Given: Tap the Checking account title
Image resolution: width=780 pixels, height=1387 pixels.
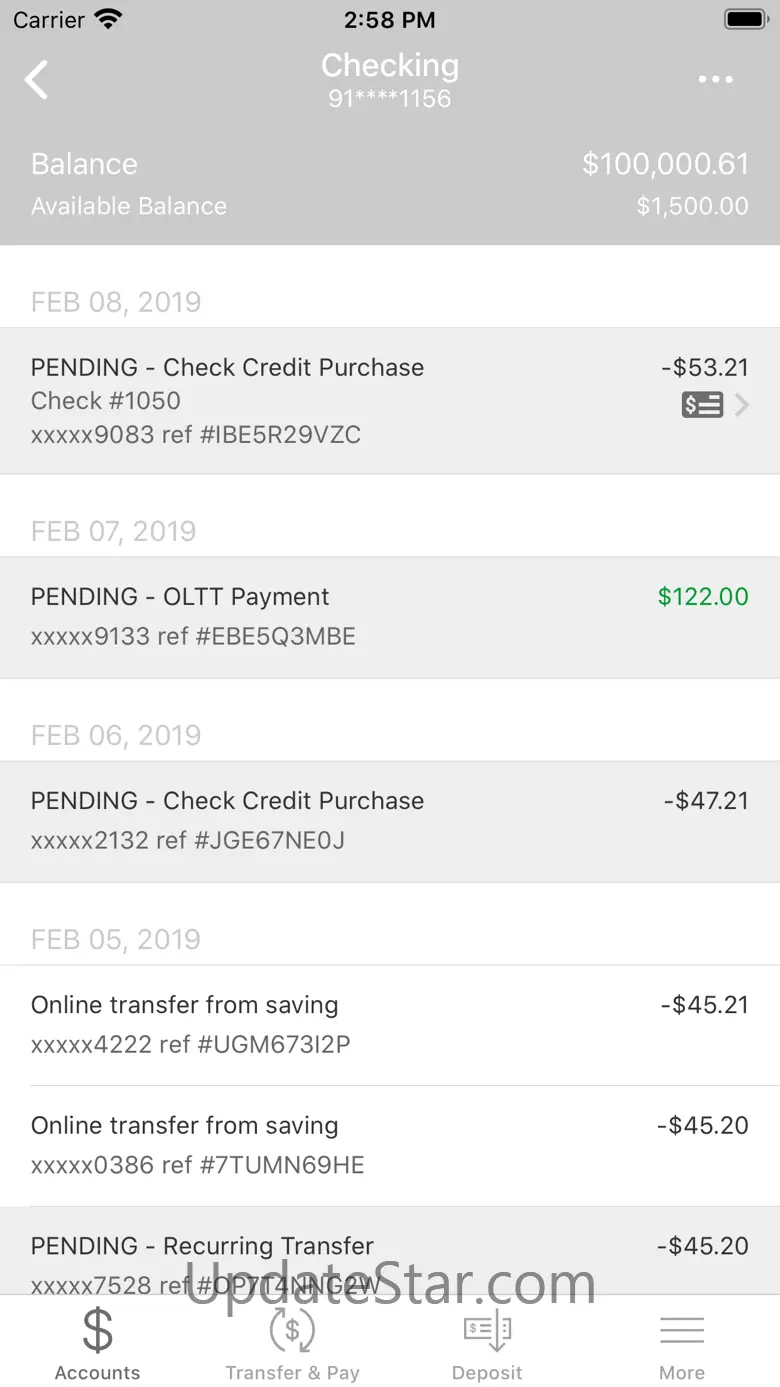Looking at the screenshot, I should (x=390, y=66).
